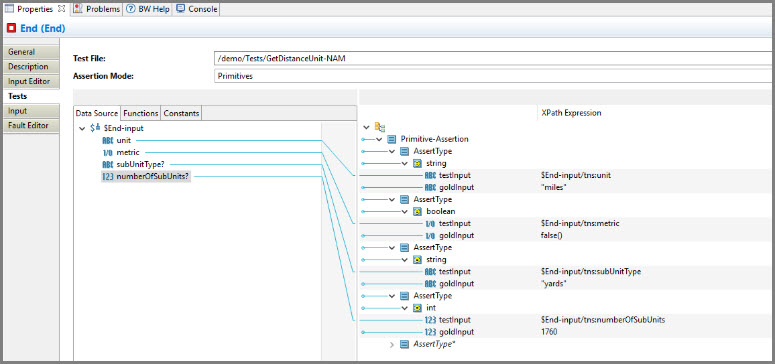Click the Primitive-Assertion element icon
The width and height of the screenshot is (775, 364).
coord(392,139)
